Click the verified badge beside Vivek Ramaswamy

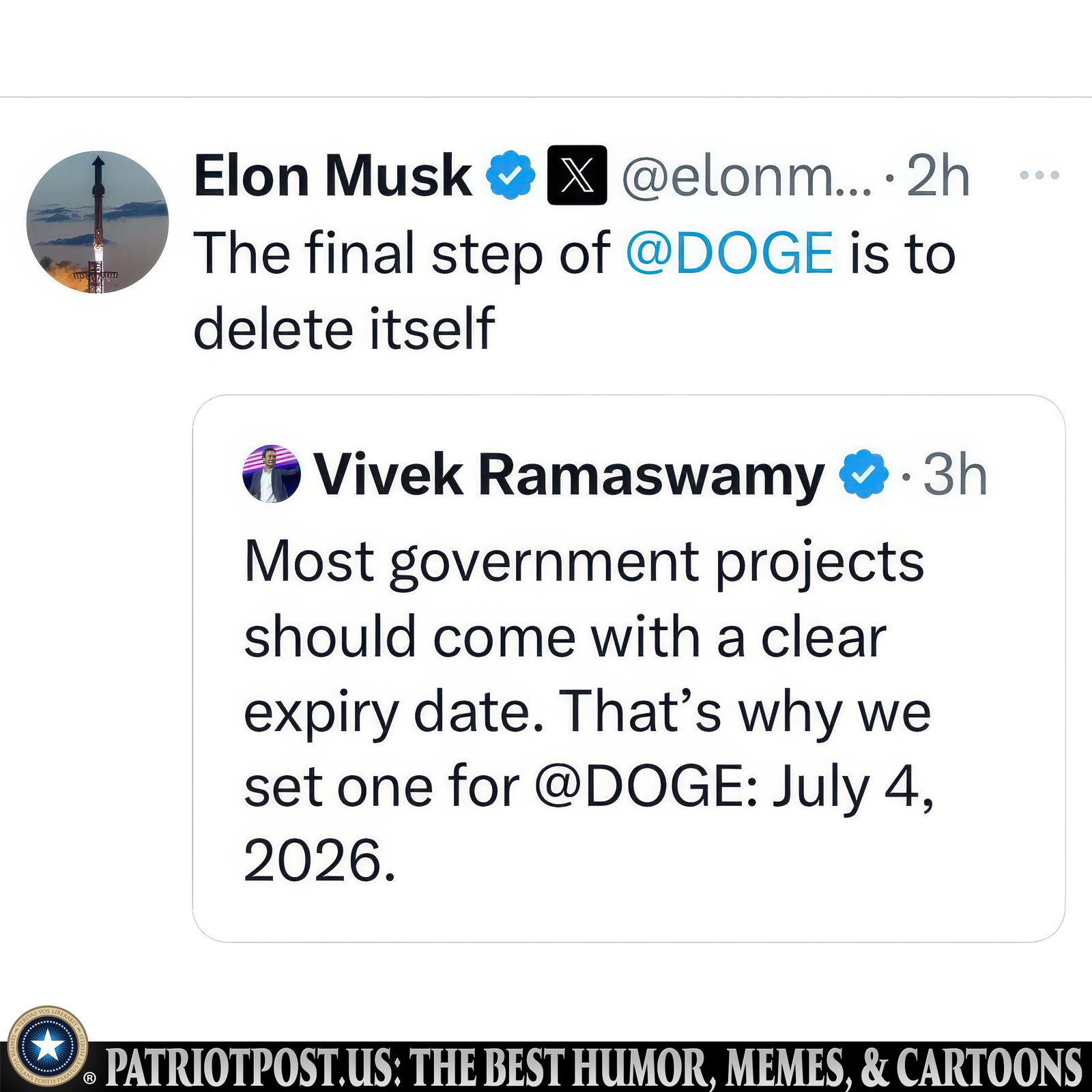tap(863, 474)
